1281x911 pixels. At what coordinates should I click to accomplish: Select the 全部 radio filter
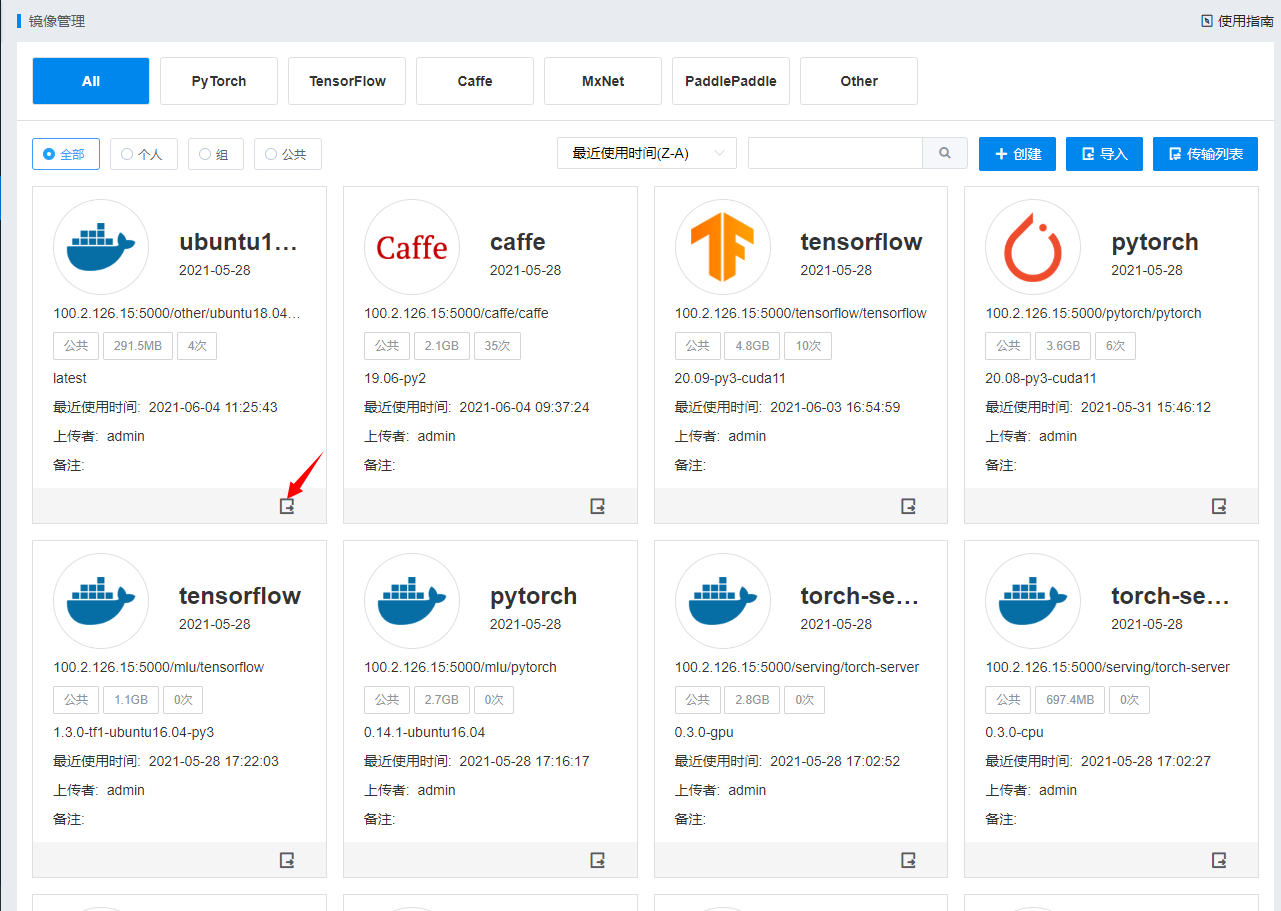tap(66, 154)
